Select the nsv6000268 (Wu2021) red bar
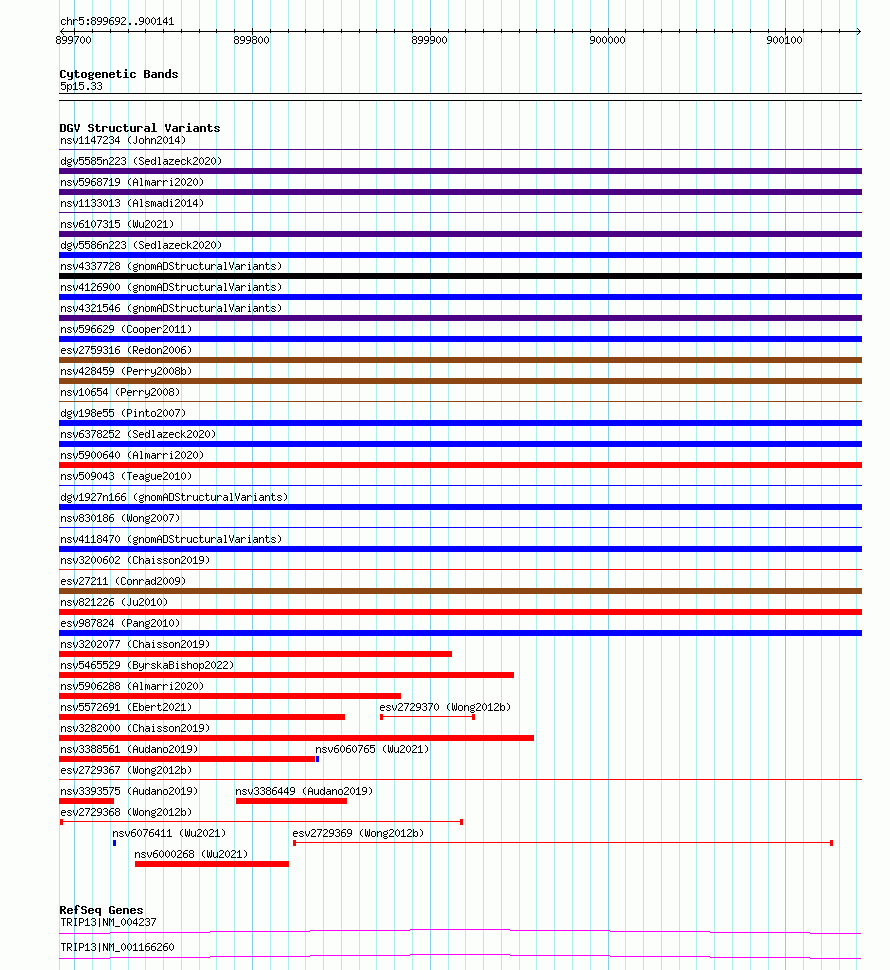This screenshot has width=890, height=970. click(x=212, y=865)
